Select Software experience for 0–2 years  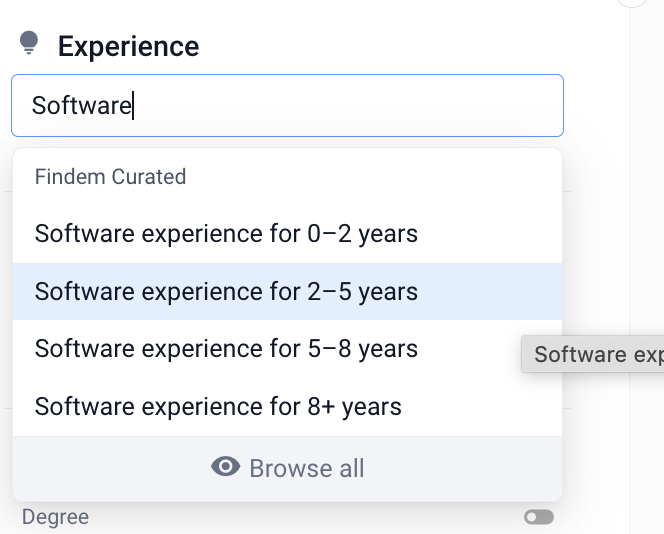click(226, 234)
